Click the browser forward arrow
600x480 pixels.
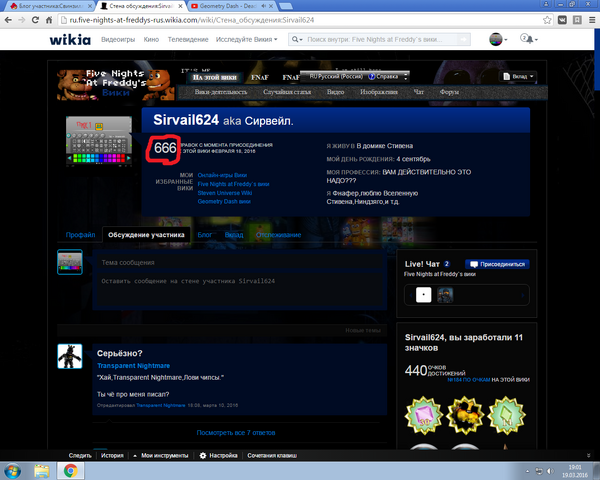(x=21, y=20)
